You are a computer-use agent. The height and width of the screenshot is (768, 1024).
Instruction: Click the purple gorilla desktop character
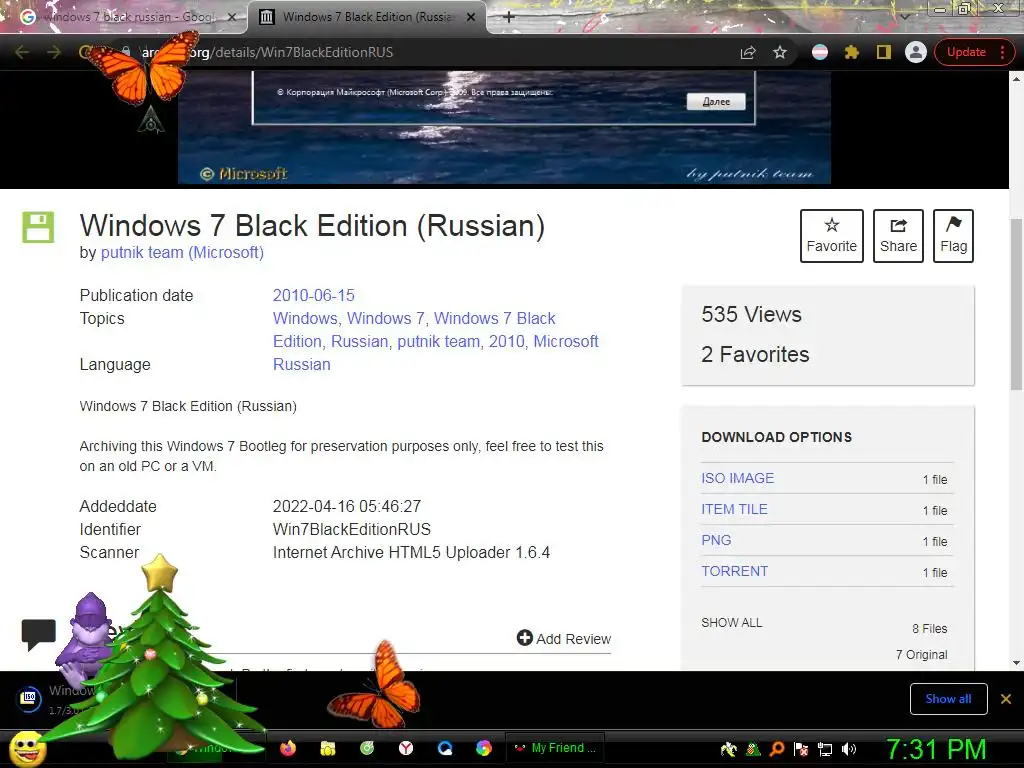(x=90, y=637)
